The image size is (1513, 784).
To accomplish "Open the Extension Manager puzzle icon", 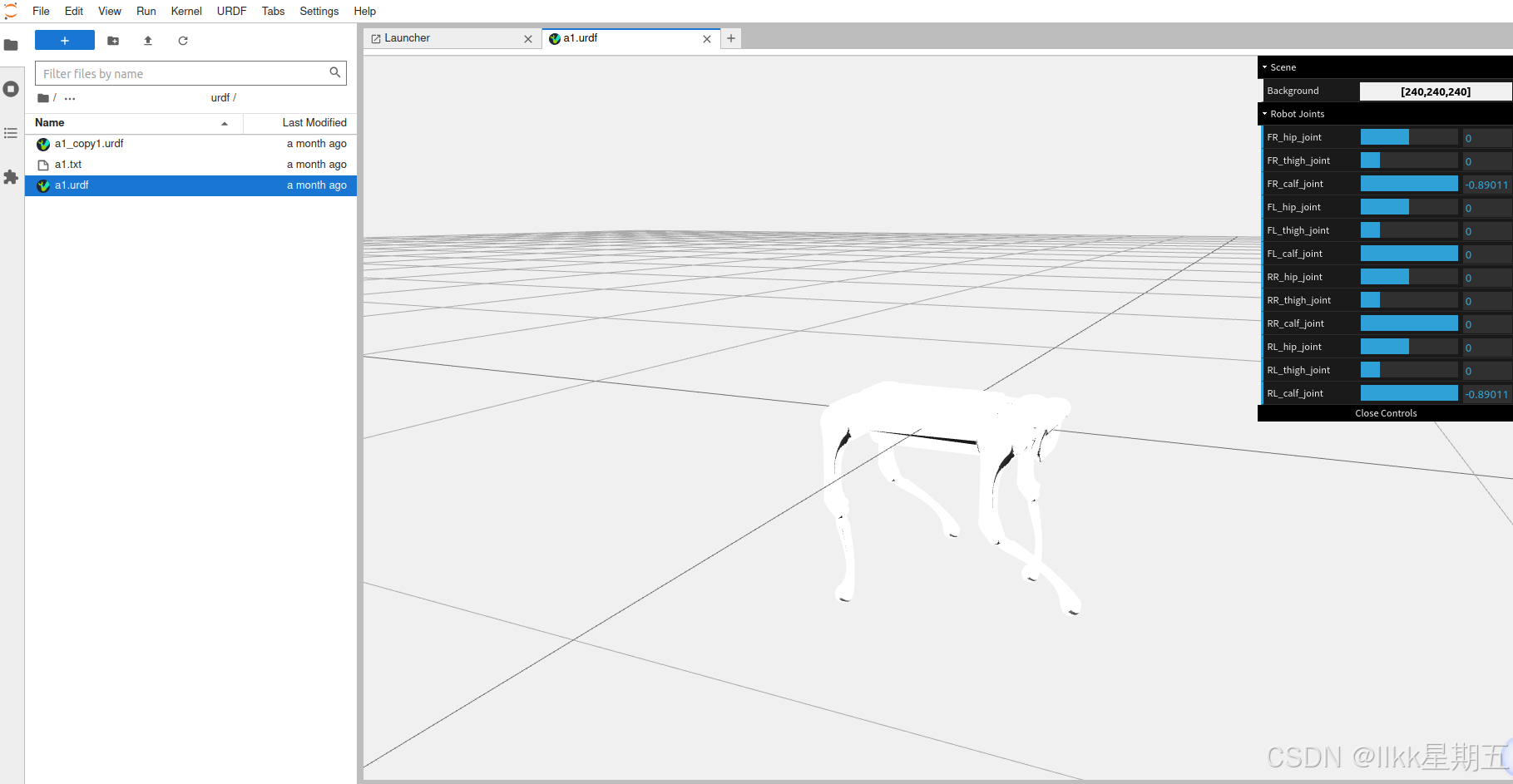I will 11,177.
